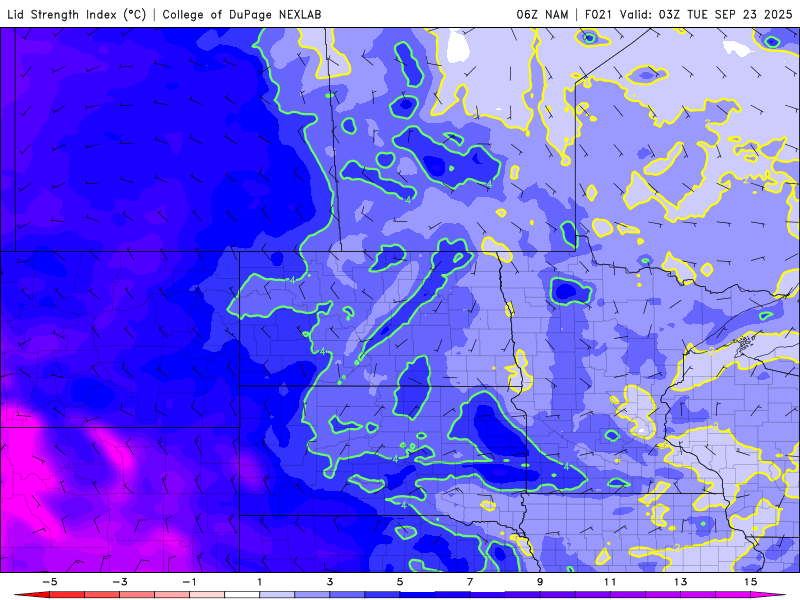
Task: Click the '06Z NAM' model run text
Action: point(542,14)
